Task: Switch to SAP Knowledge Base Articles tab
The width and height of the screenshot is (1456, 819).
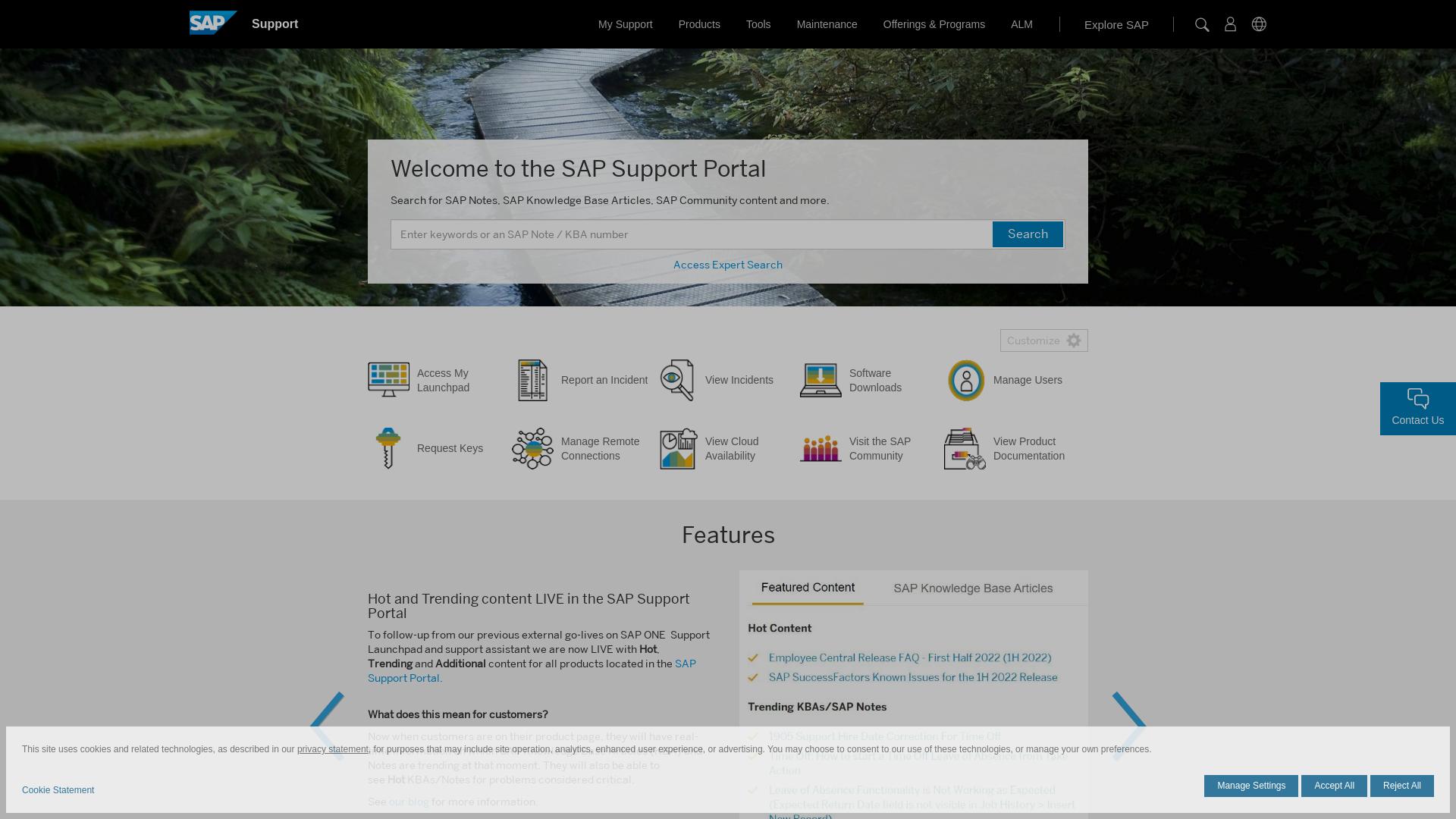Action: [x=973, y=588]
